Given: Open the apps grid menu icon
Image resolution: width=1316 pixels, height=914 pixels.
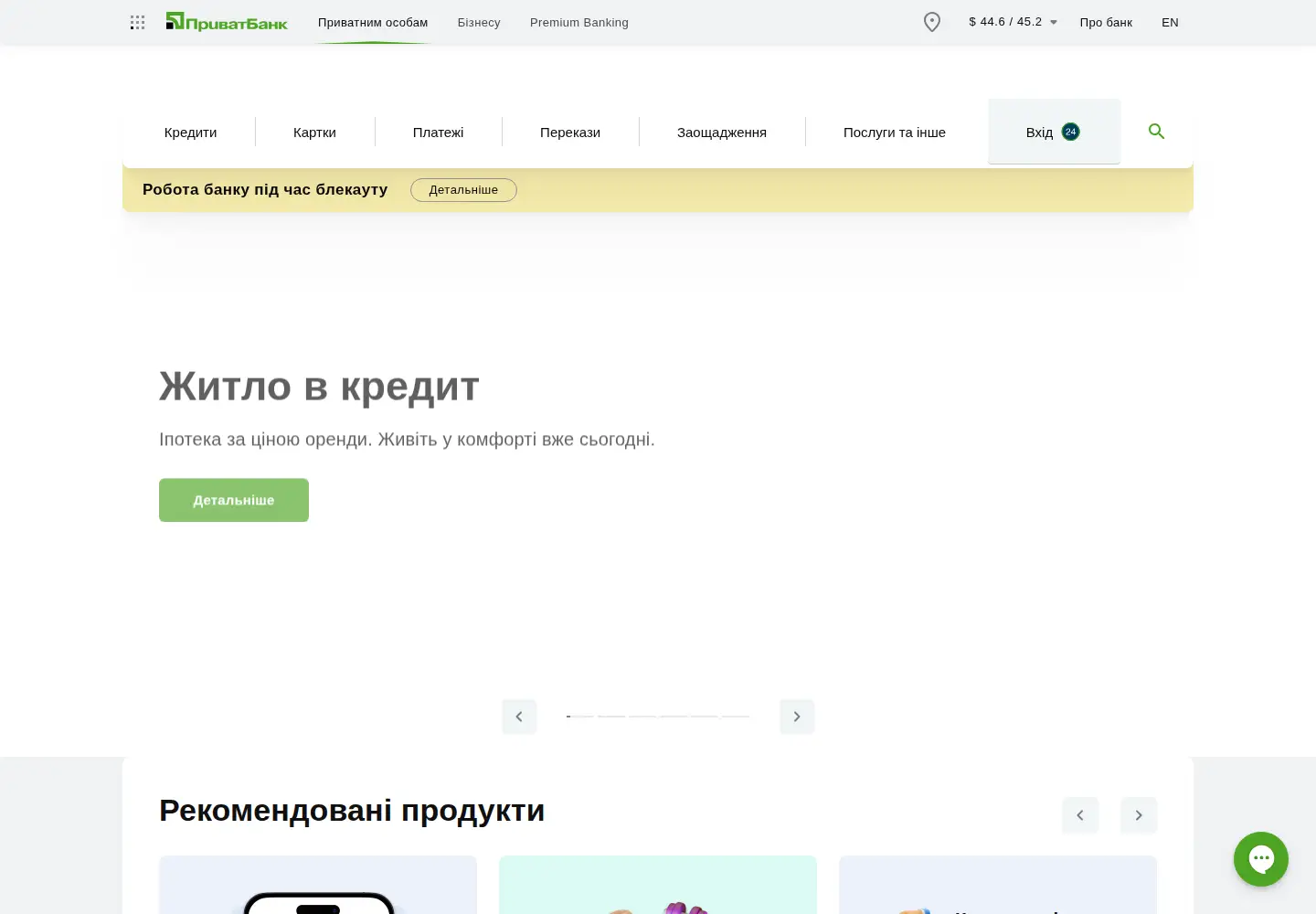Looking at the screenshot, I should [138, 22].
